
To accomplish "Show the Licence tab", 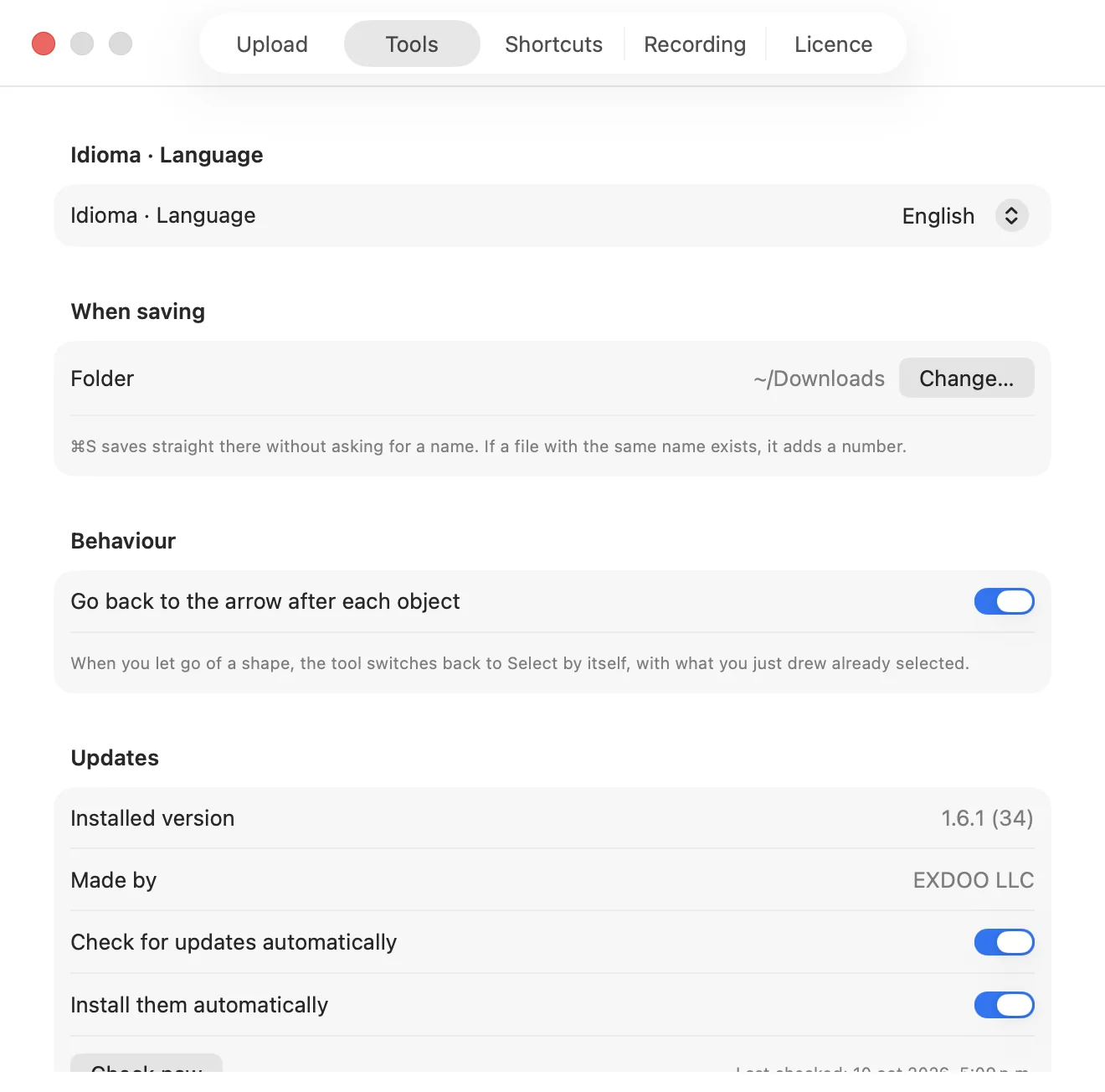I will 834,44.
